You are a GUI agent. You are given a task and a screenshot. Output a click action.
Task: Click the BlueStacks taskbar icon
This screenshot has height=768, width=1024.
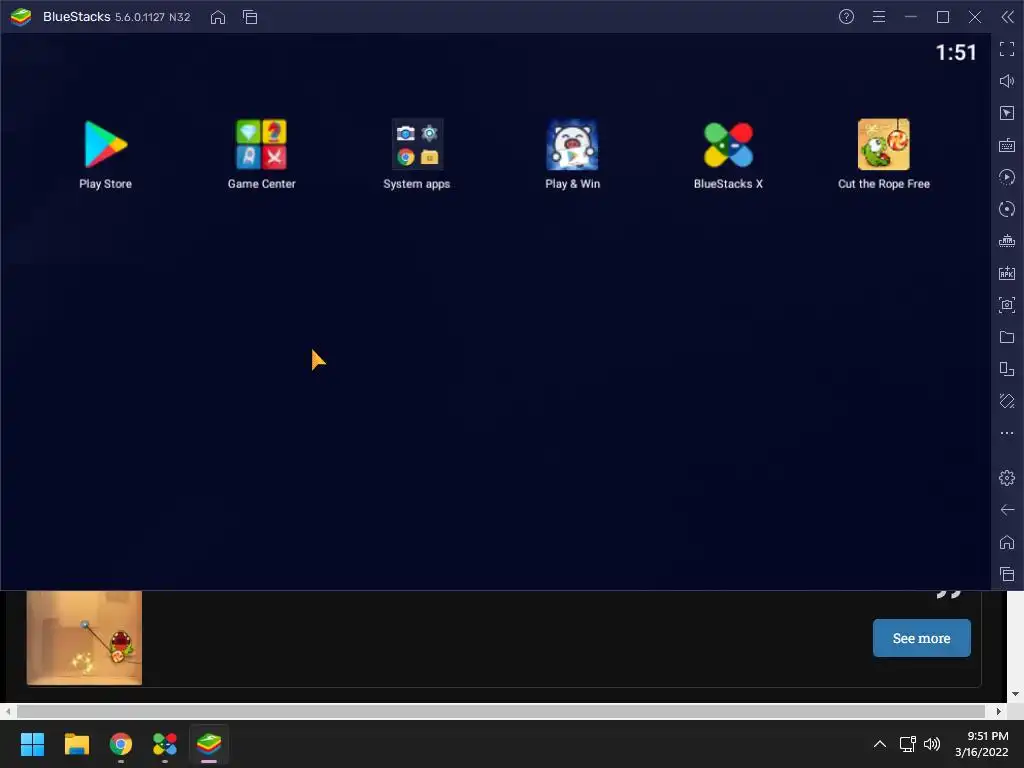point(209,744)
